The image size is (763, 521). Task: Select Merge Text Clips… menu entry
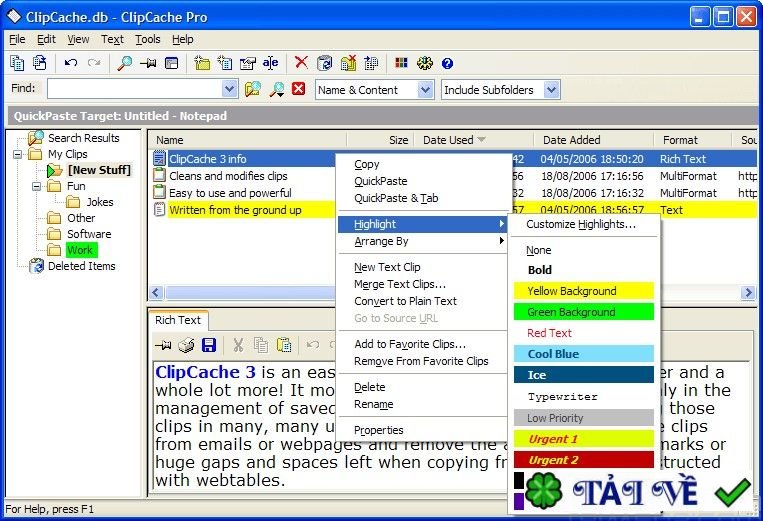coord(422,285)
